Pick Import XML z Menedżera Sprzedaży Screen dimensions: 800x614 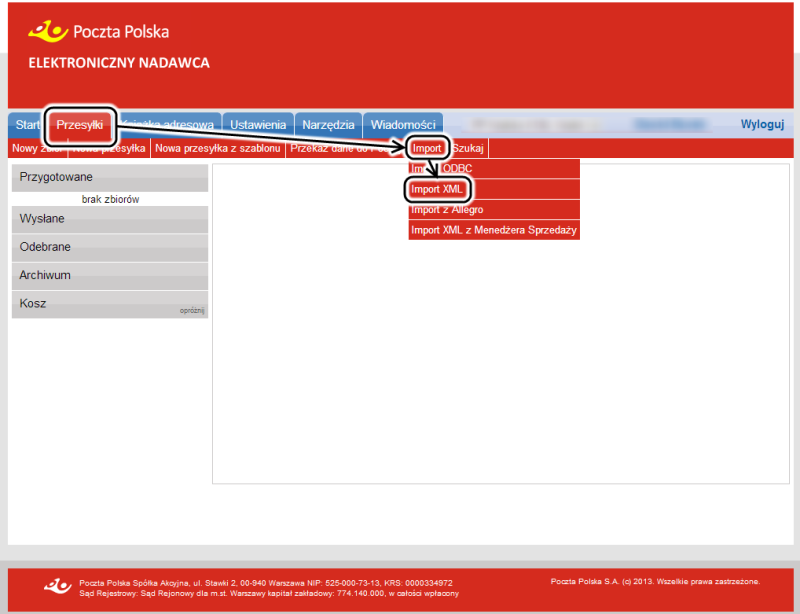(x=493, y=230)
